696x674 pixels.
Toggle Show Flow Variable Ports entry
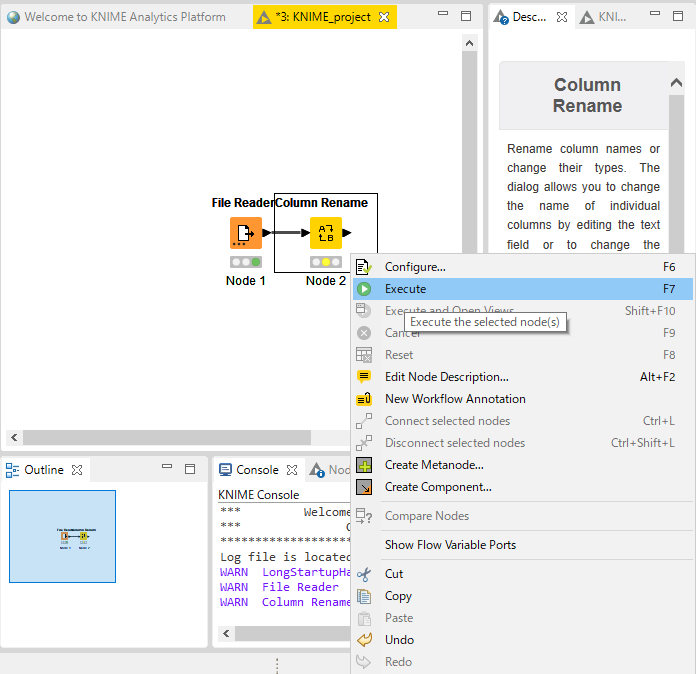pos(523,545)
